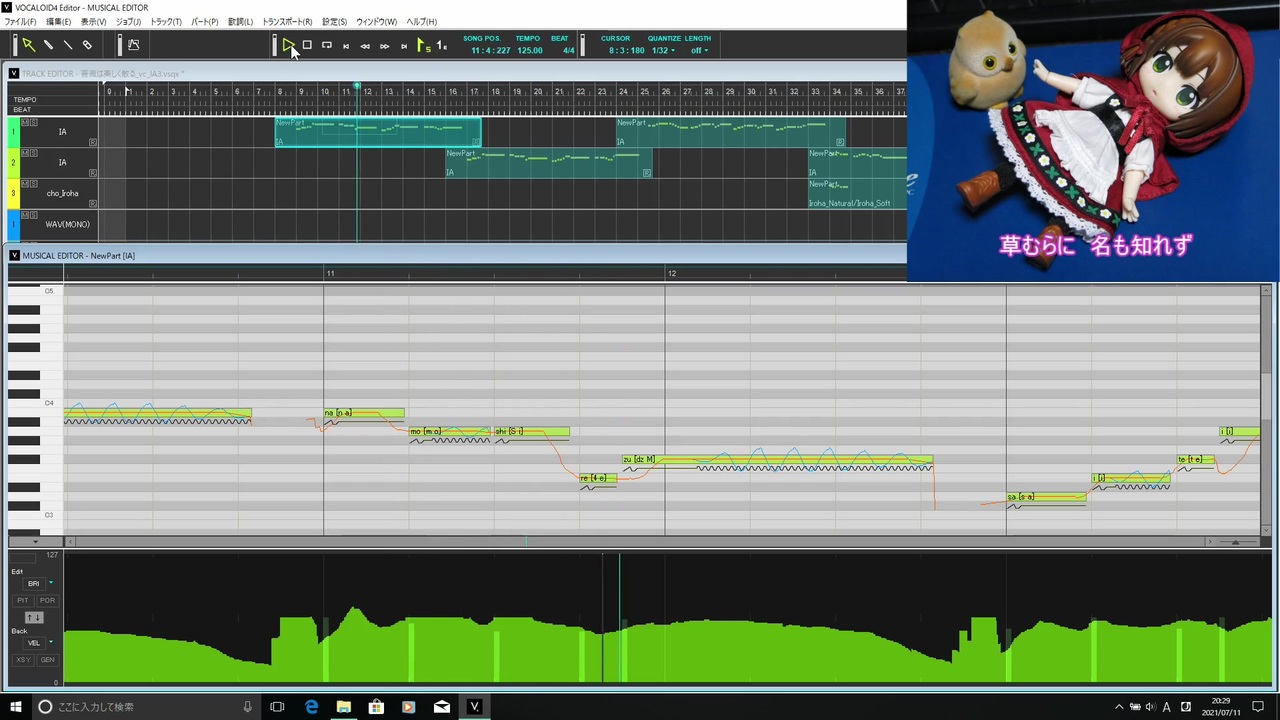Open File Explorer from the taskbar

click(343, 707)
